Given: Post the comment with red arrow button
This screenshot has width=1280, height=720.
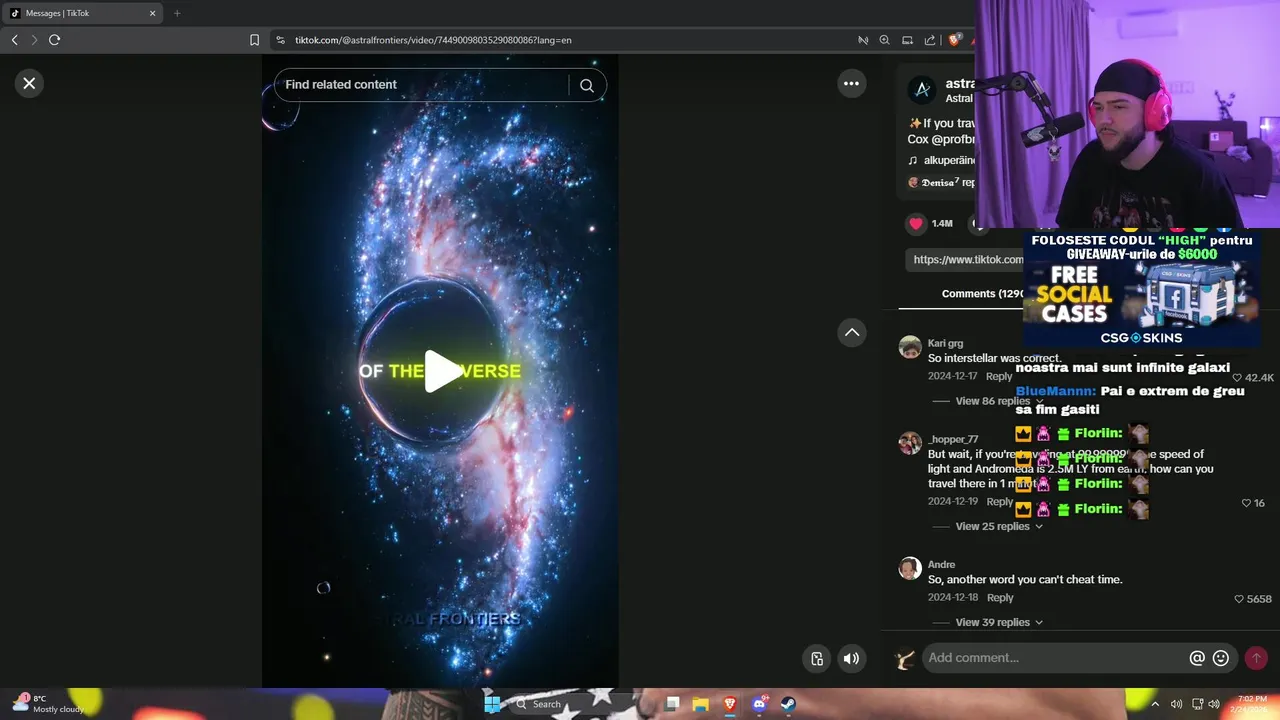Looking at the screenshot, I should pos(1256,658).
